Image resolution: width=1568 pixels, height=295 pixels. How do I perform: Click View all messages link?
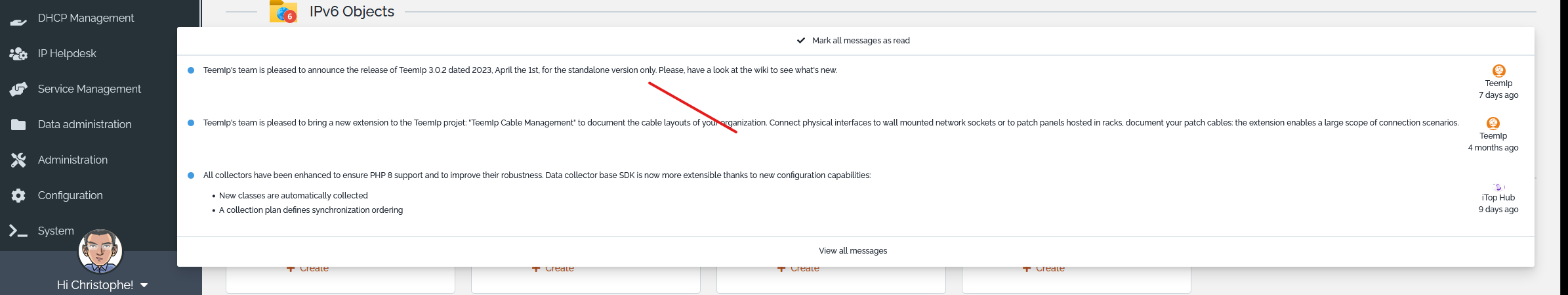(x=853, y=251)
